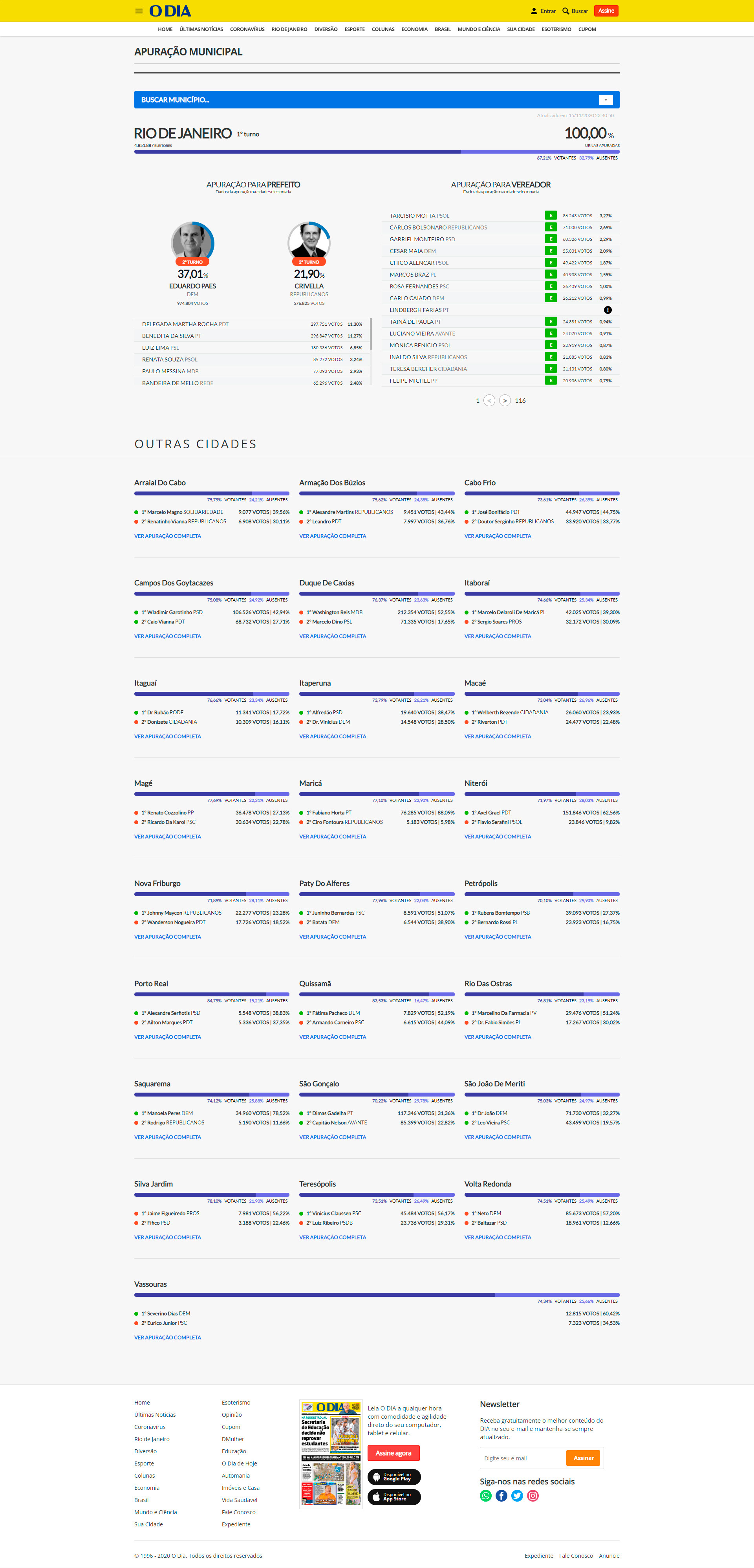Click the mayoral candidates list scrollbar
The width and height of the screenshot is (754, 1568).
[371, 334]
